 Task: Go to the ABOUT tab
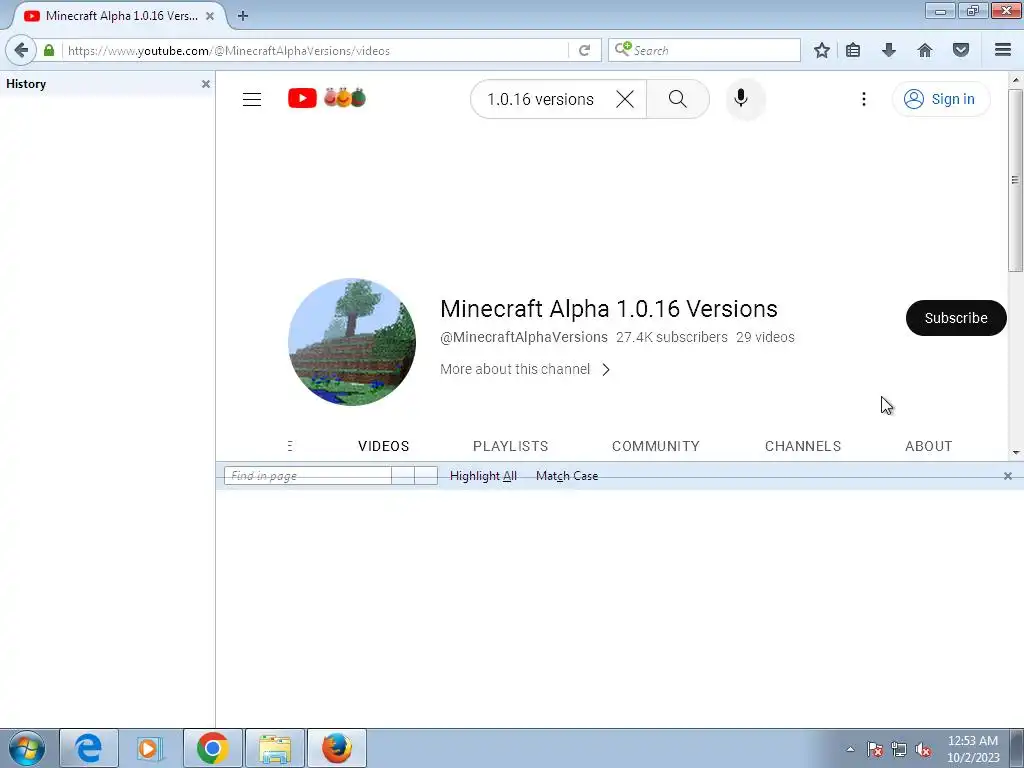point(929,446)
